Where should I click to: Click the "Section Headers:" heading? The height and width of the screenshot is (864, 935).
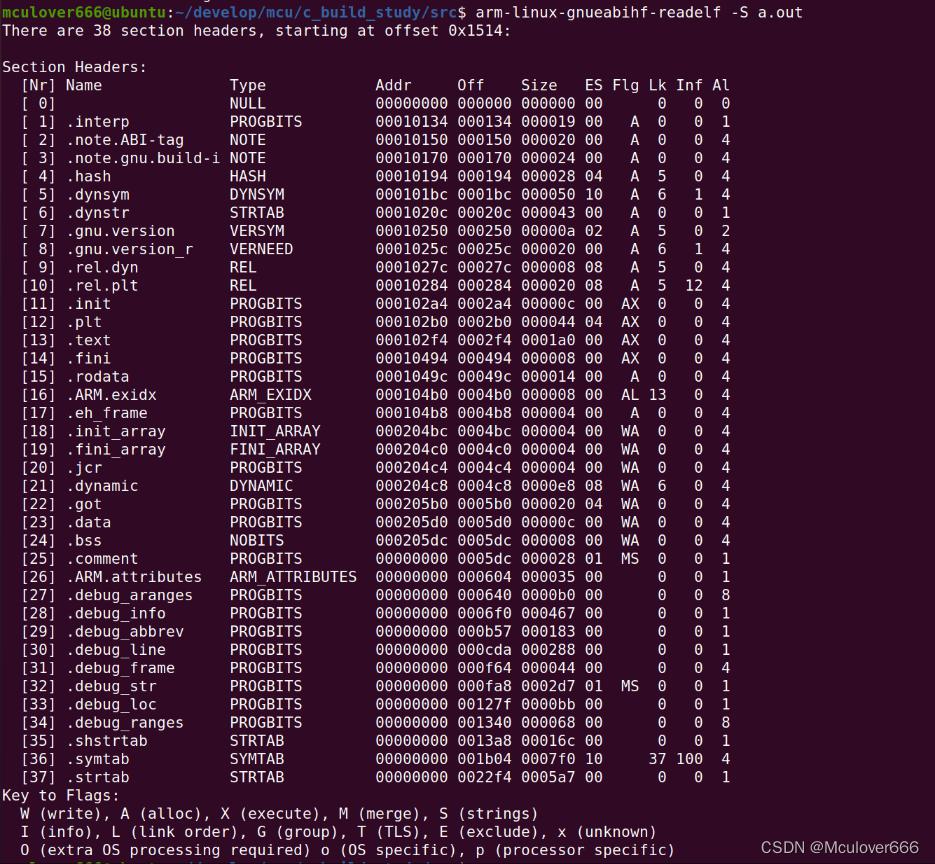click(74, 67)
